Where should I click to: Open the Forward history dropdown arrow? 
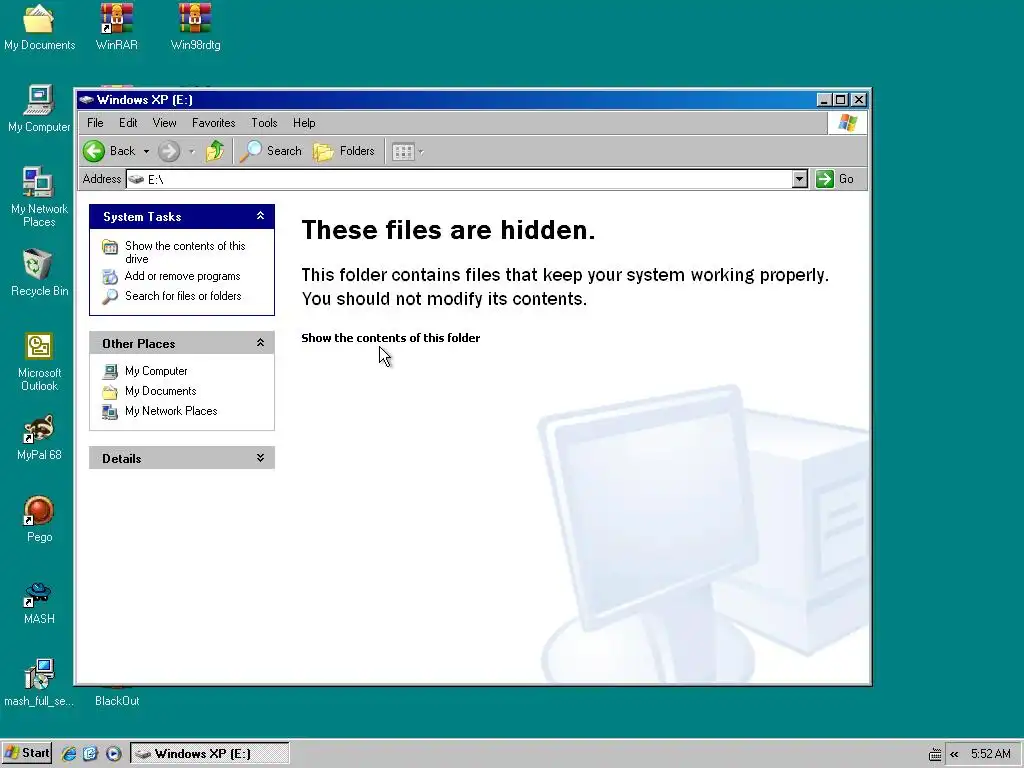click(191, 152)
